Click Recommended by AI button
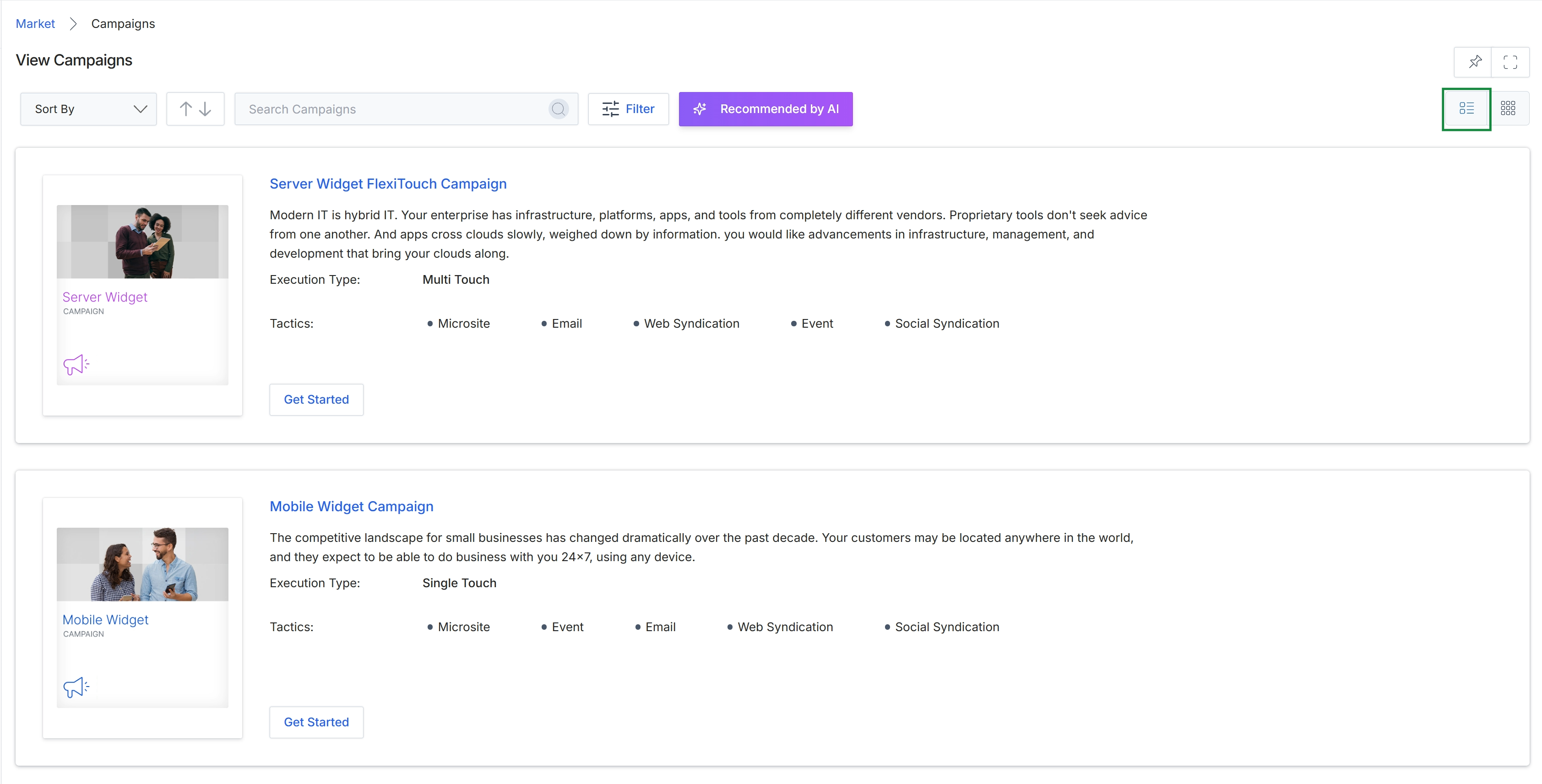Image resolution: width=1542 pixels, height=784 pixels. pos(766,109)
